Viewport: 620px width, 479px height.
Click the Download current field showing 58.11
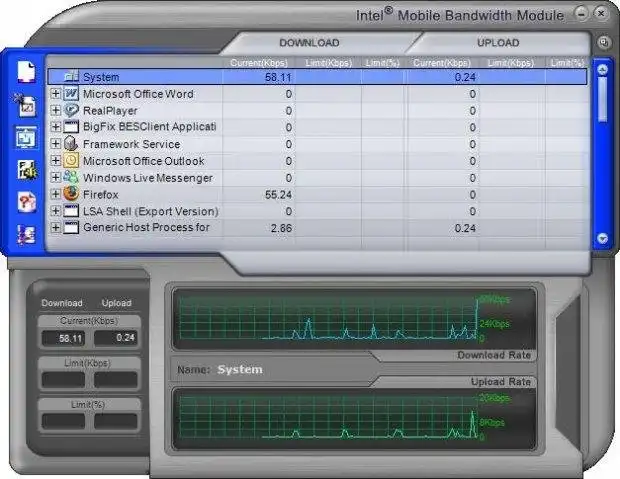point(63,338)
